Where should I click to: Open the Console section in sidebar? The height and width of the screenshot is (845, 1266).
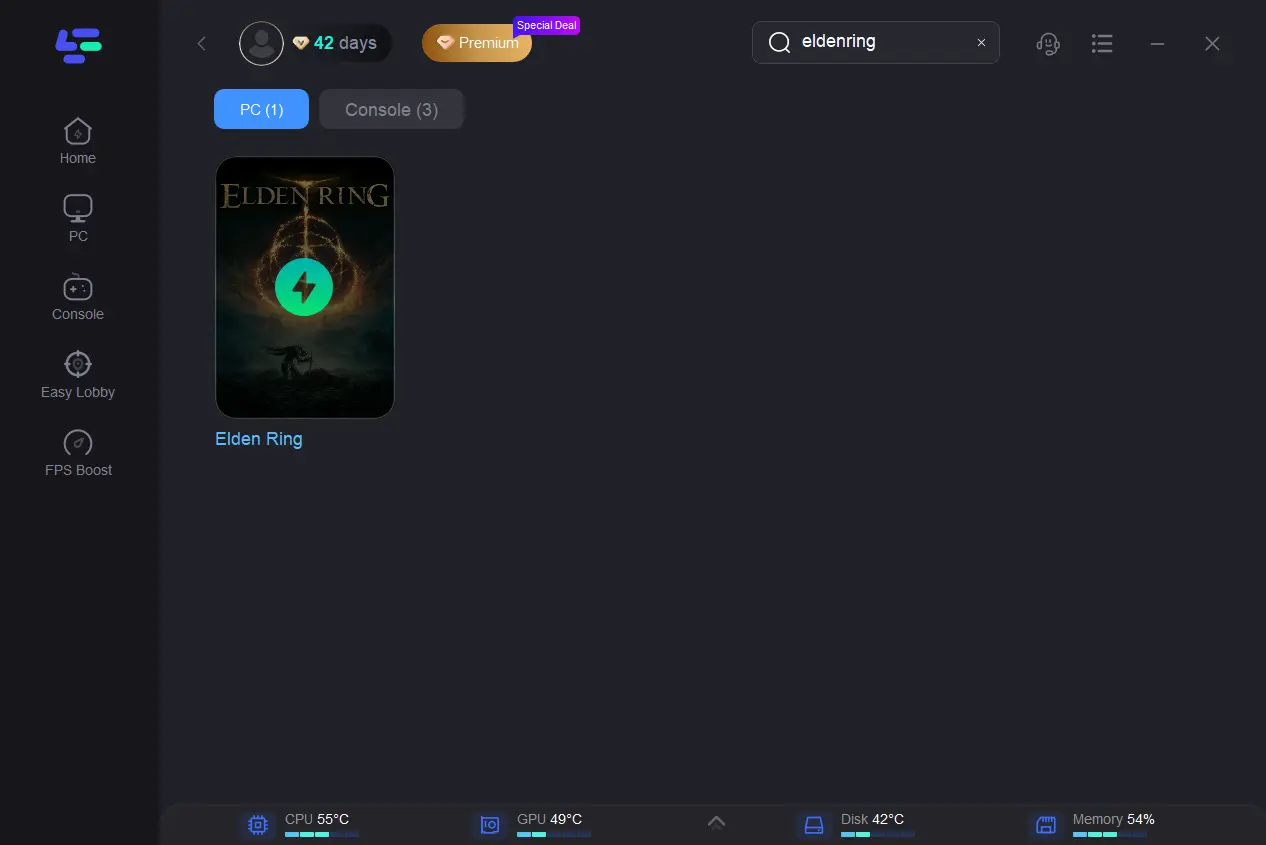(78, 297)
